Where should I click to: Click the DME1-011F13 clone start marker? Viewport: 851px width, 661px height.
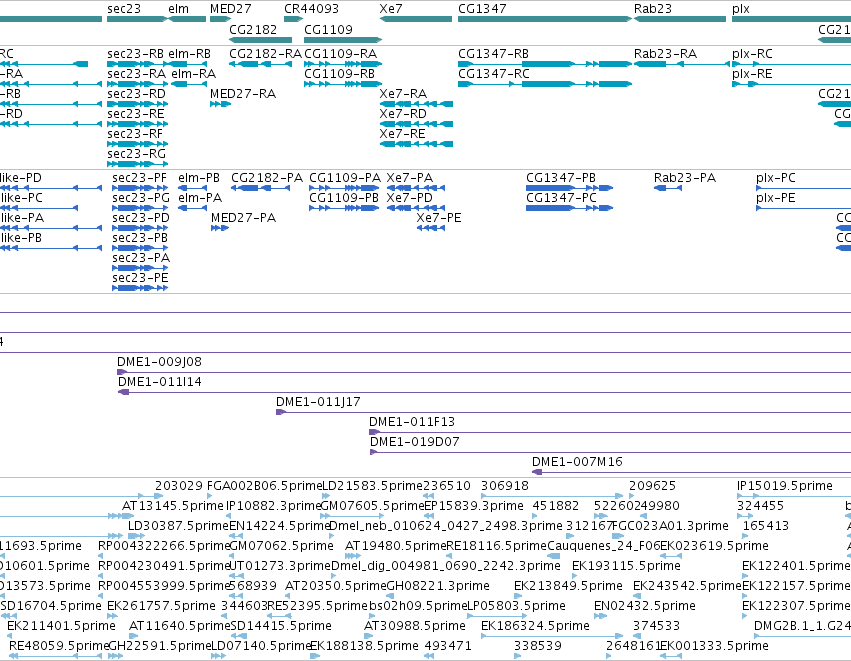pyautogui.click(x=374, y=433)
